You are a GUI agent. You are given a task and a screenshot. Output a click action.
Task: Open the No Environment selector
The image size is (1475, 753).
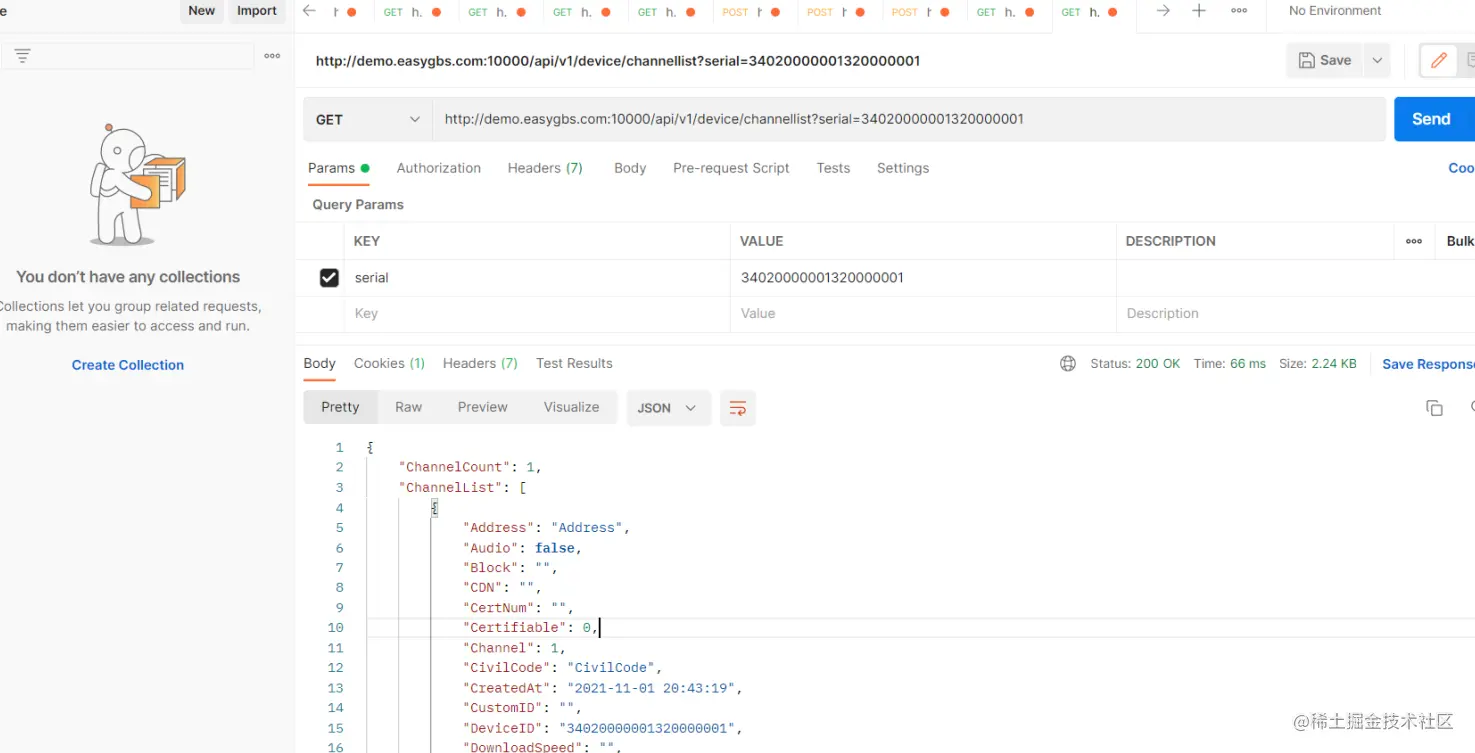(1335, 11)
